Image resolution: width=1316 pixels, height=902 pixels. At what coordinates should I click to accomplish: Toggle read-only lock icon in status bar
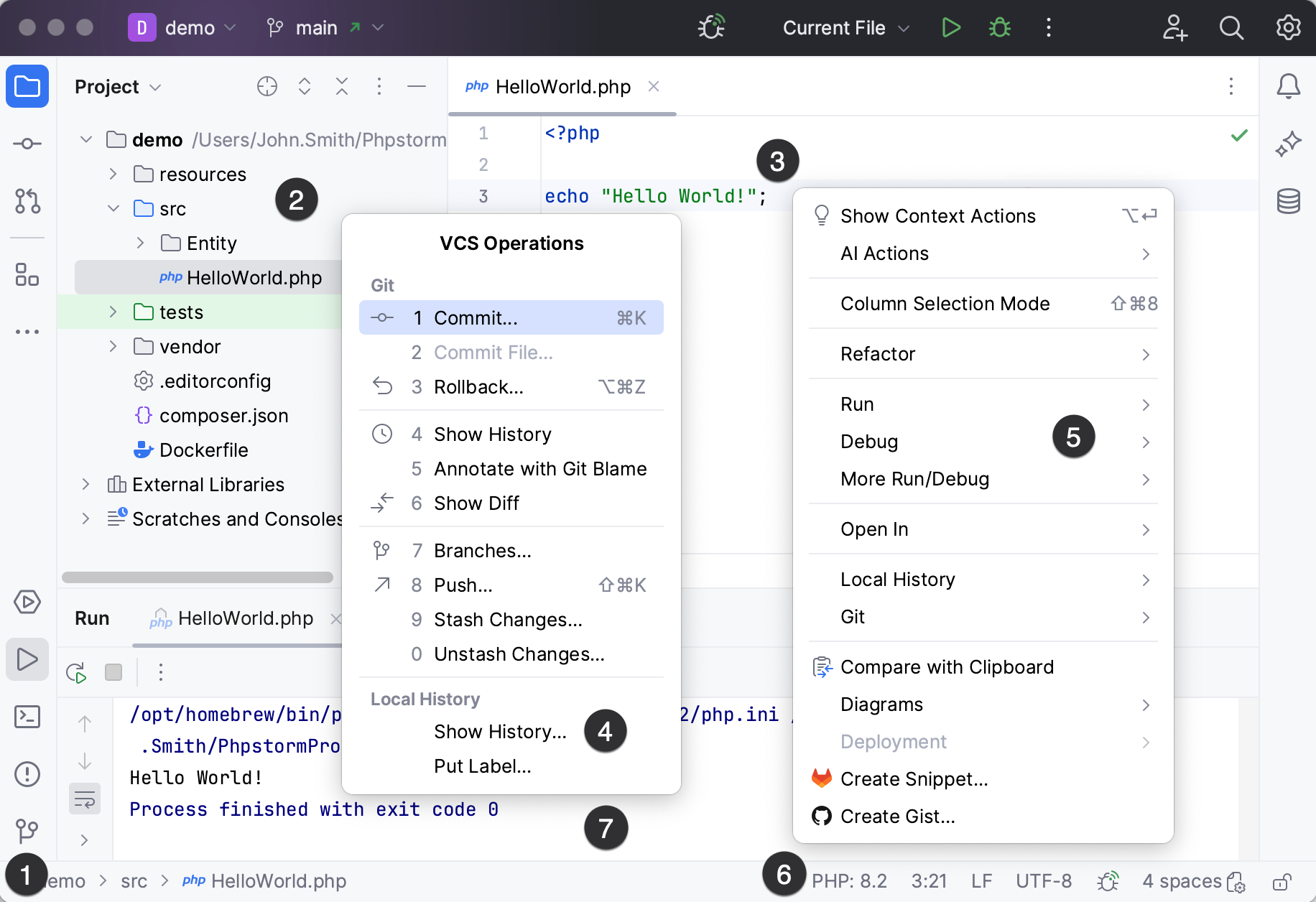click(1282, 881)
